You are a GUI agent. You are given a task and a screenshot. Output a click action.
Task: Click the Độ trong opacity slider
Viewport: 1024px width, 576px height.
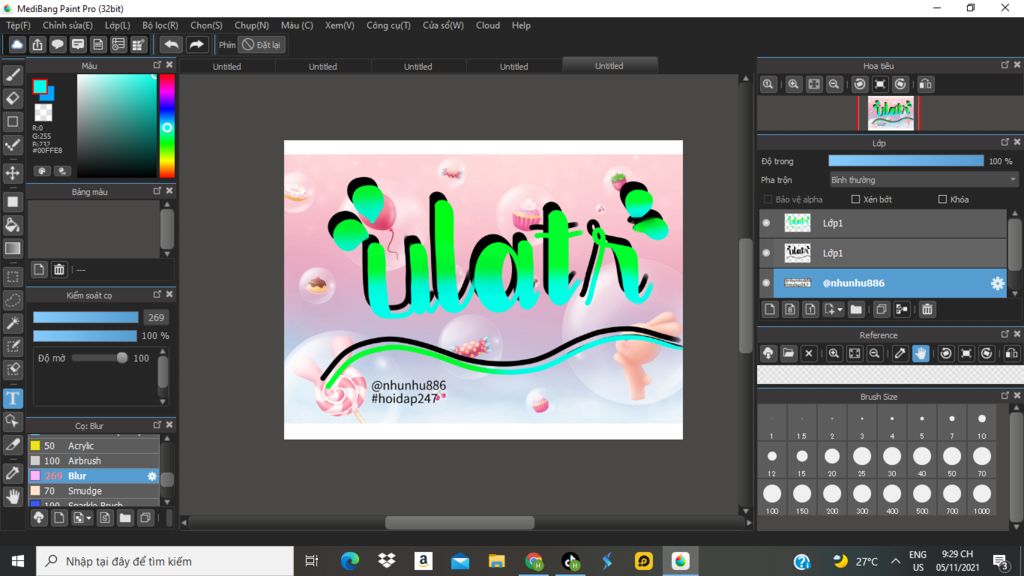tap(906, 161)
